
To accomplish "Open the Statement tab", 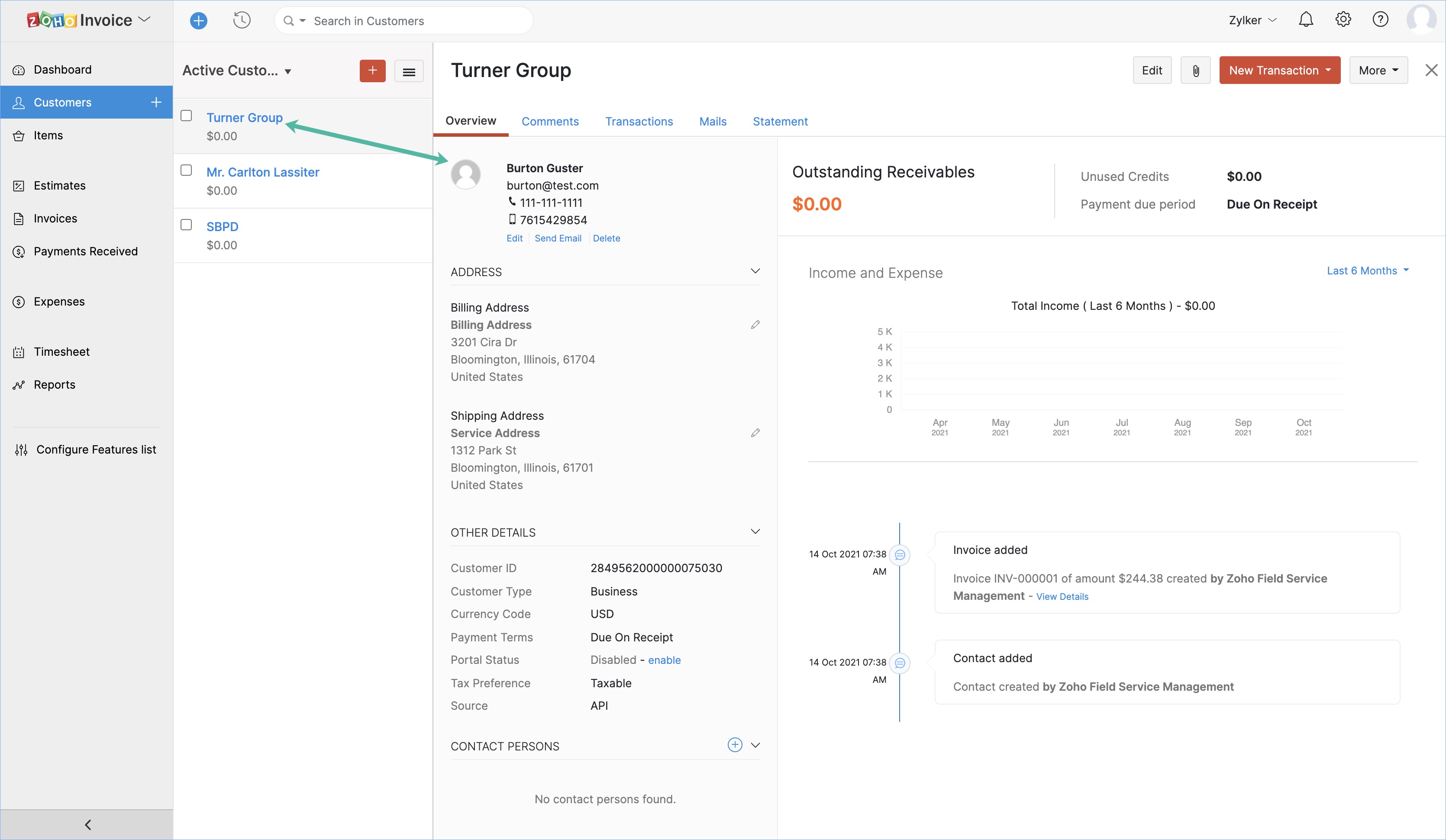I will coord(780,122).
